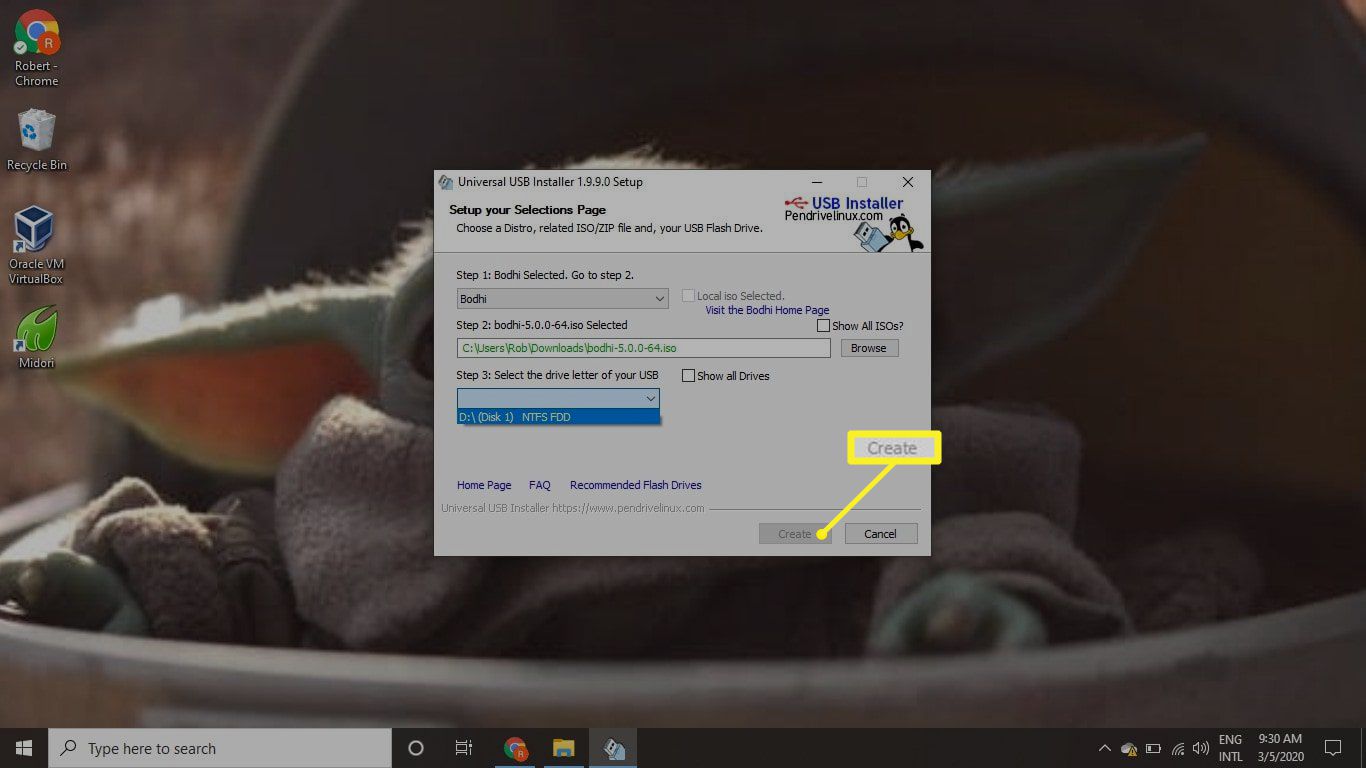
Task: Click the USB Installer Pendrivelinux logo
Action: (x=854, y=222)
